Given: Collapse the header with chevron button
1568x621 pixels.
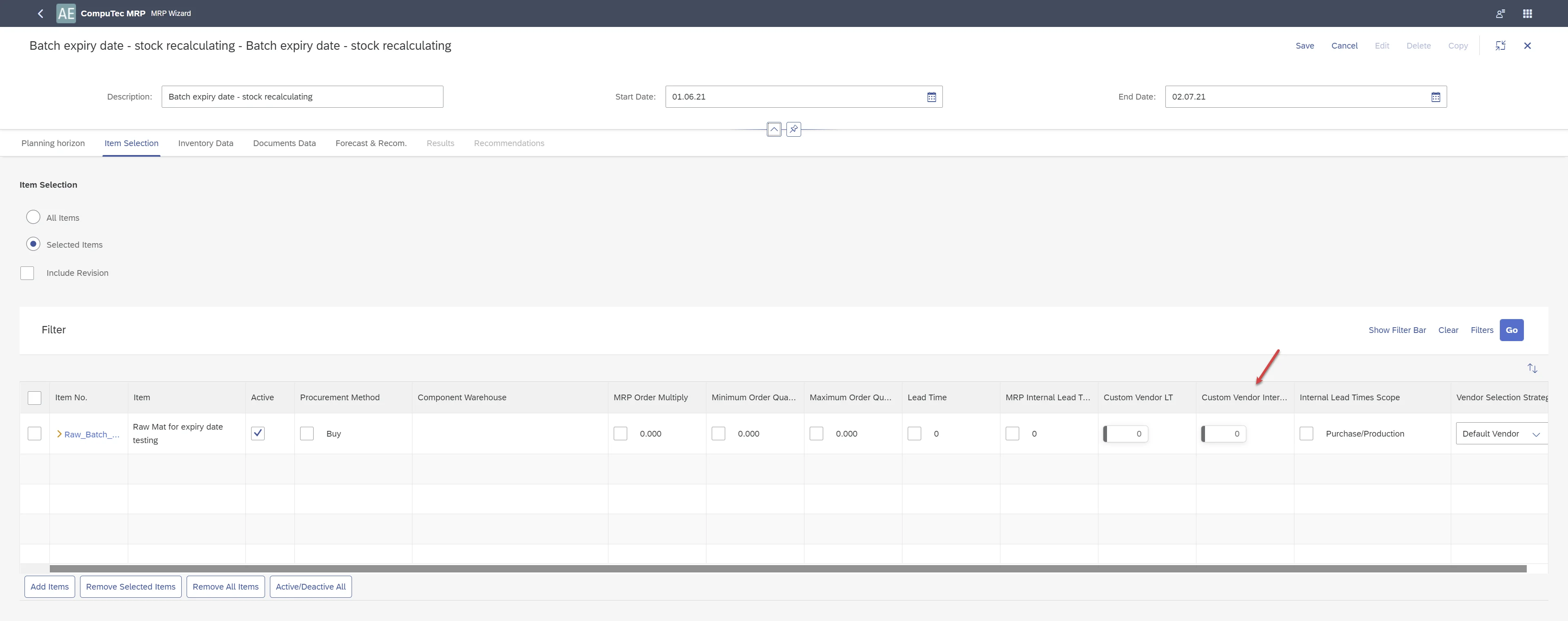Looking at the screenshot, I should click(x=774, y=129).
